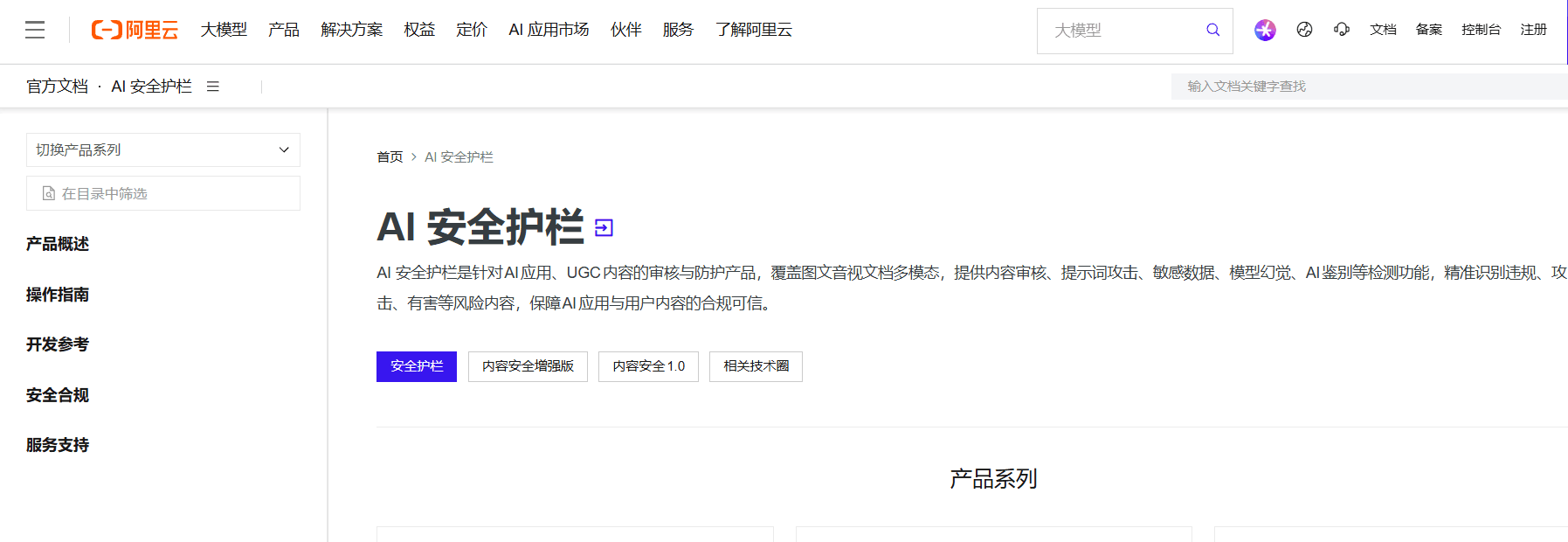Select the 相关技术圈 tab

pyautogui.click(x=756, y=366)
